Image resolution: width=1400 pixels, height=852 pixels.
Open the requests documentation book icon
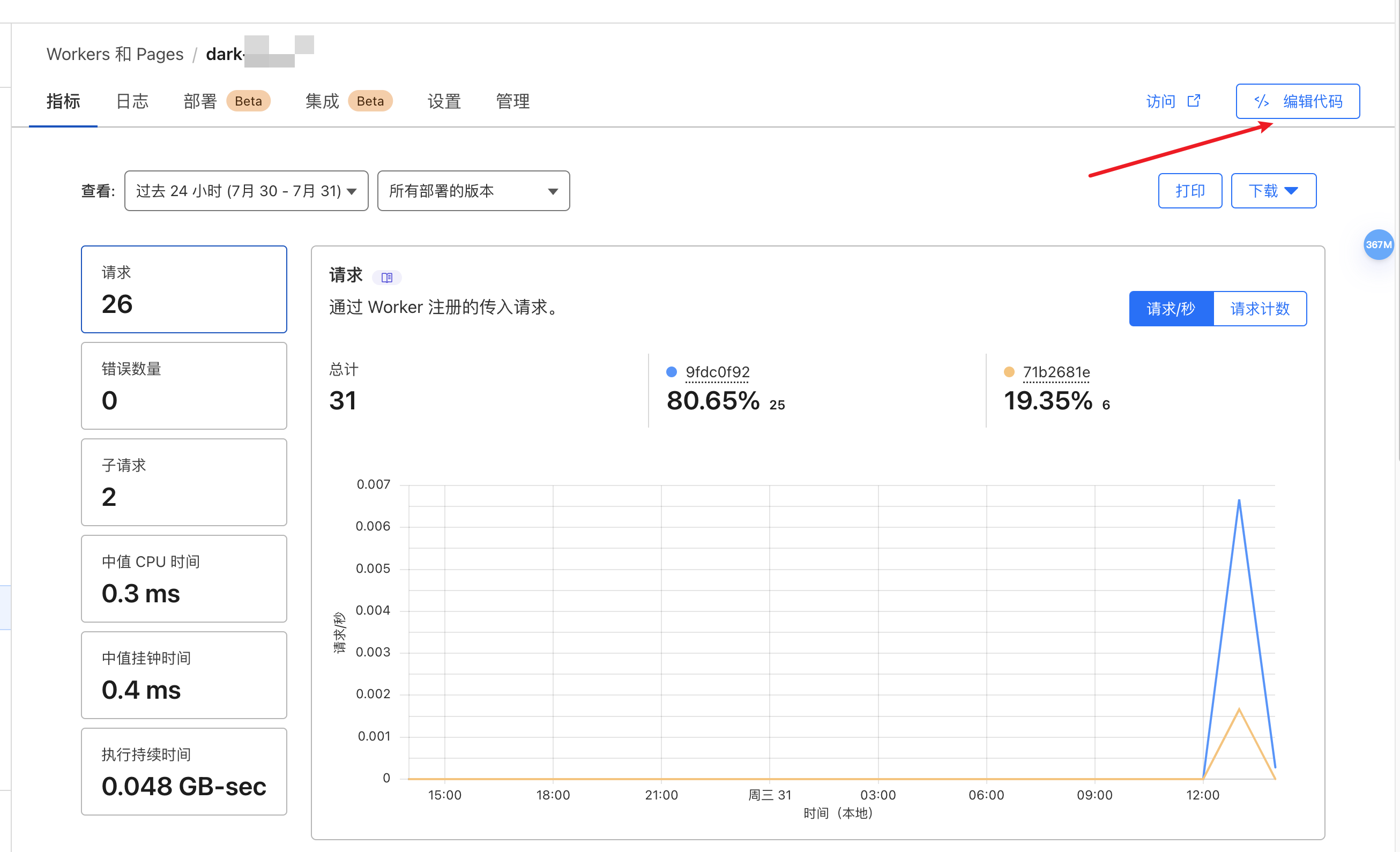pos(387,278)
